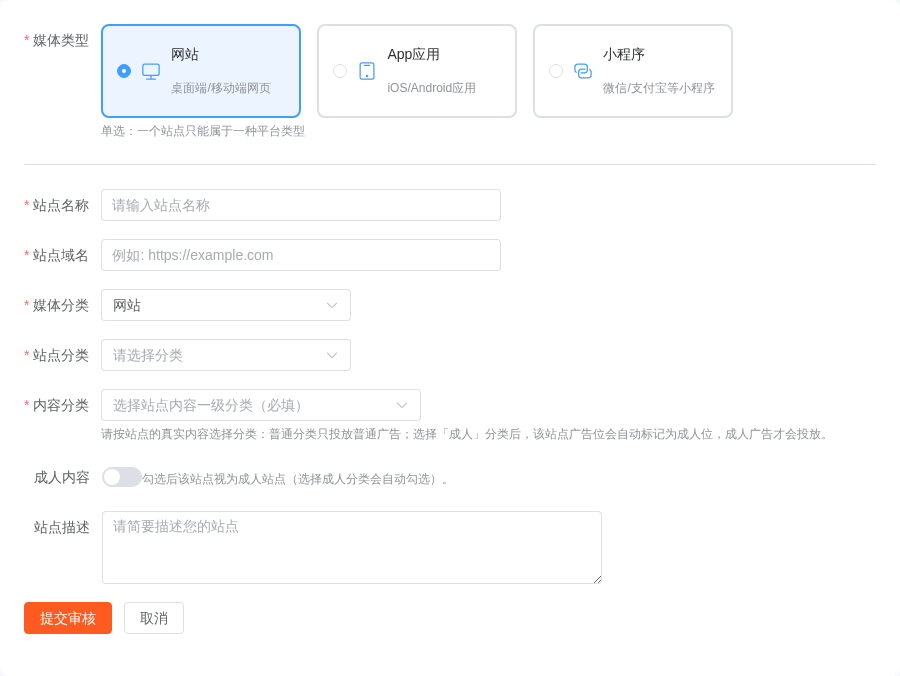Screen dimensions: 900x676
Task: Click the text 勾选后该站点视为成人站点
Action: 295,479
